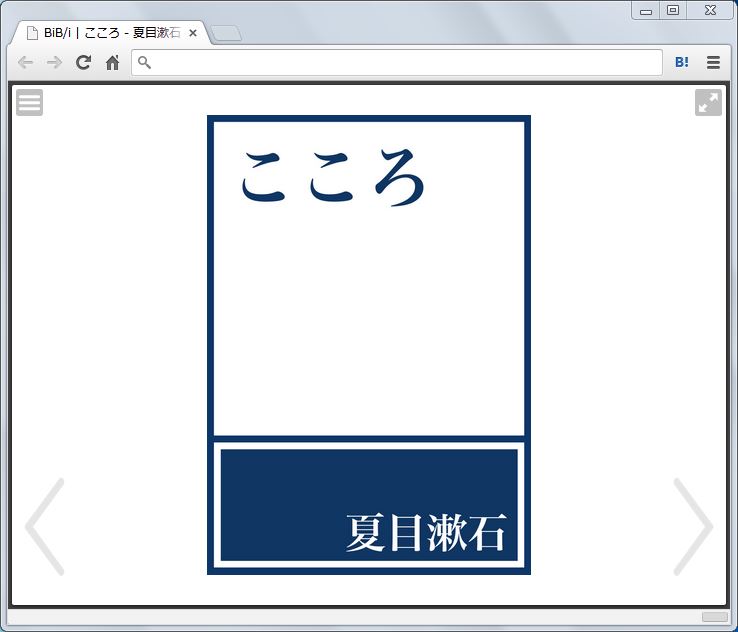Click the browser back button
Viewport: 738px width, 632px height.
coord(25,62)
